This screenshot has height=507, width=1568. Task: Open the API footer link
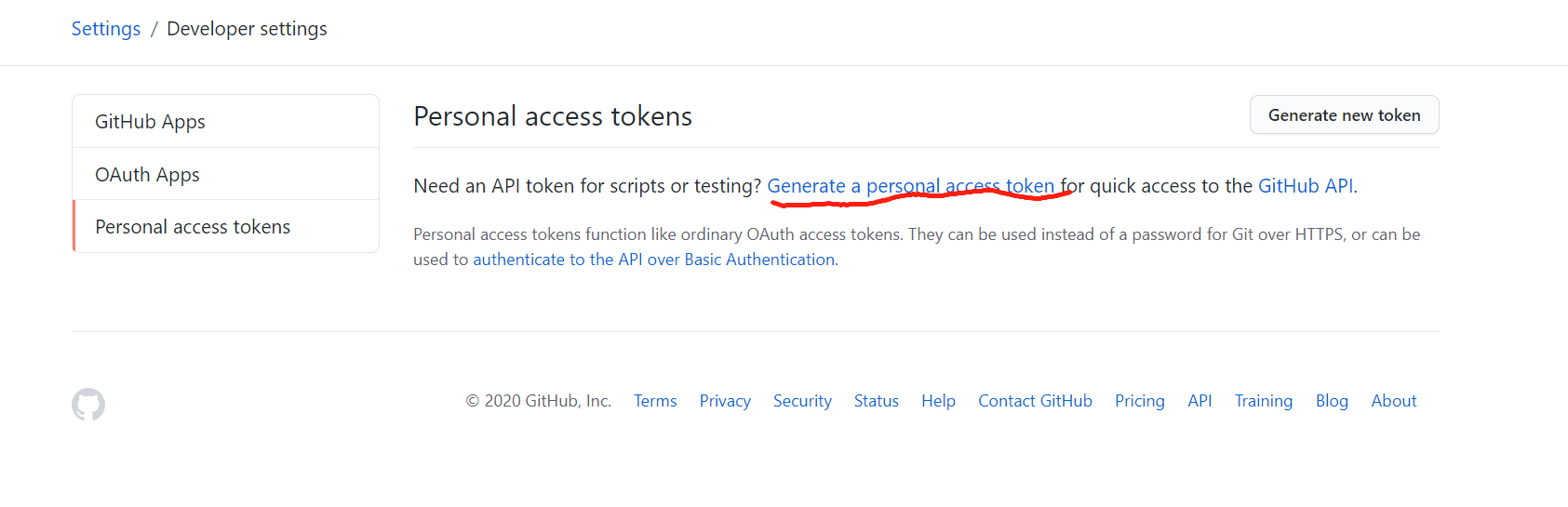tap(1199, 401)
